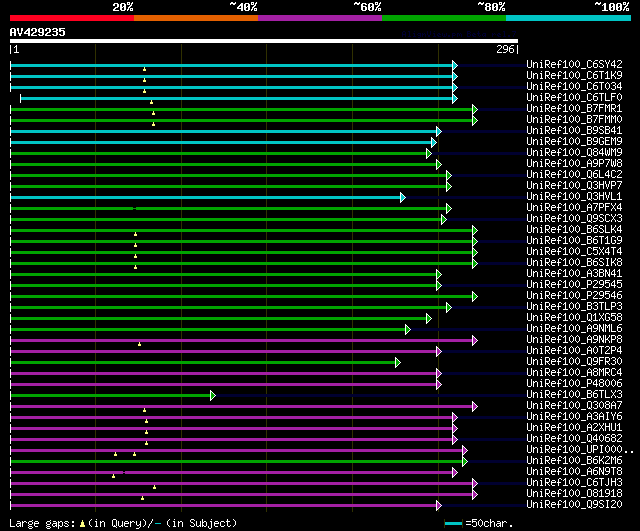This screenshot has height=531, width=640.
Task: Click the purple alignment bar for A8MRC4
Action: (x=223, y=373)
